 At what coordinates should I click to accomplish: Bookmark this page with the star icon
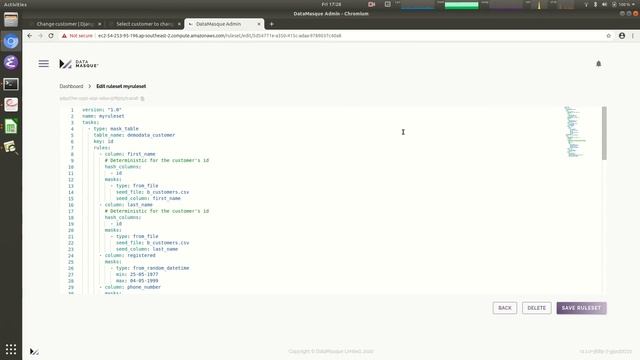point(609,36)
